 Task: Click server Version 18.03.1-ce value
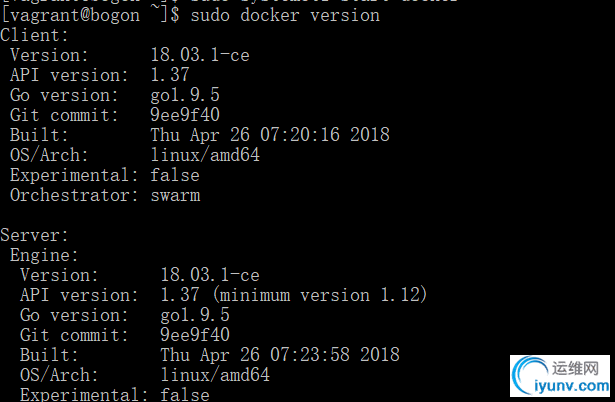(x=210, y=275)
